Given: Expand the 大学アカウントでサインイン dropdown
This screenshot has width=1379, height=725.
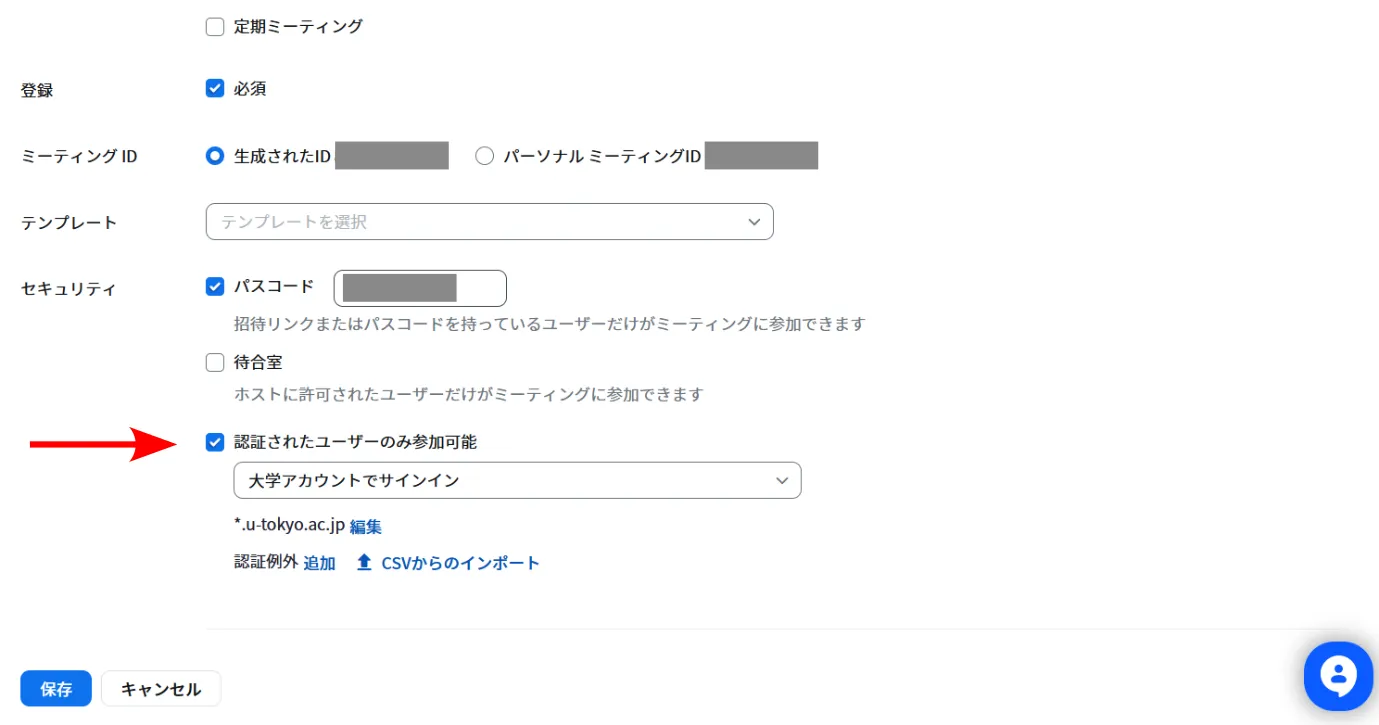Looking at the screenshot, I should [517, 480].
